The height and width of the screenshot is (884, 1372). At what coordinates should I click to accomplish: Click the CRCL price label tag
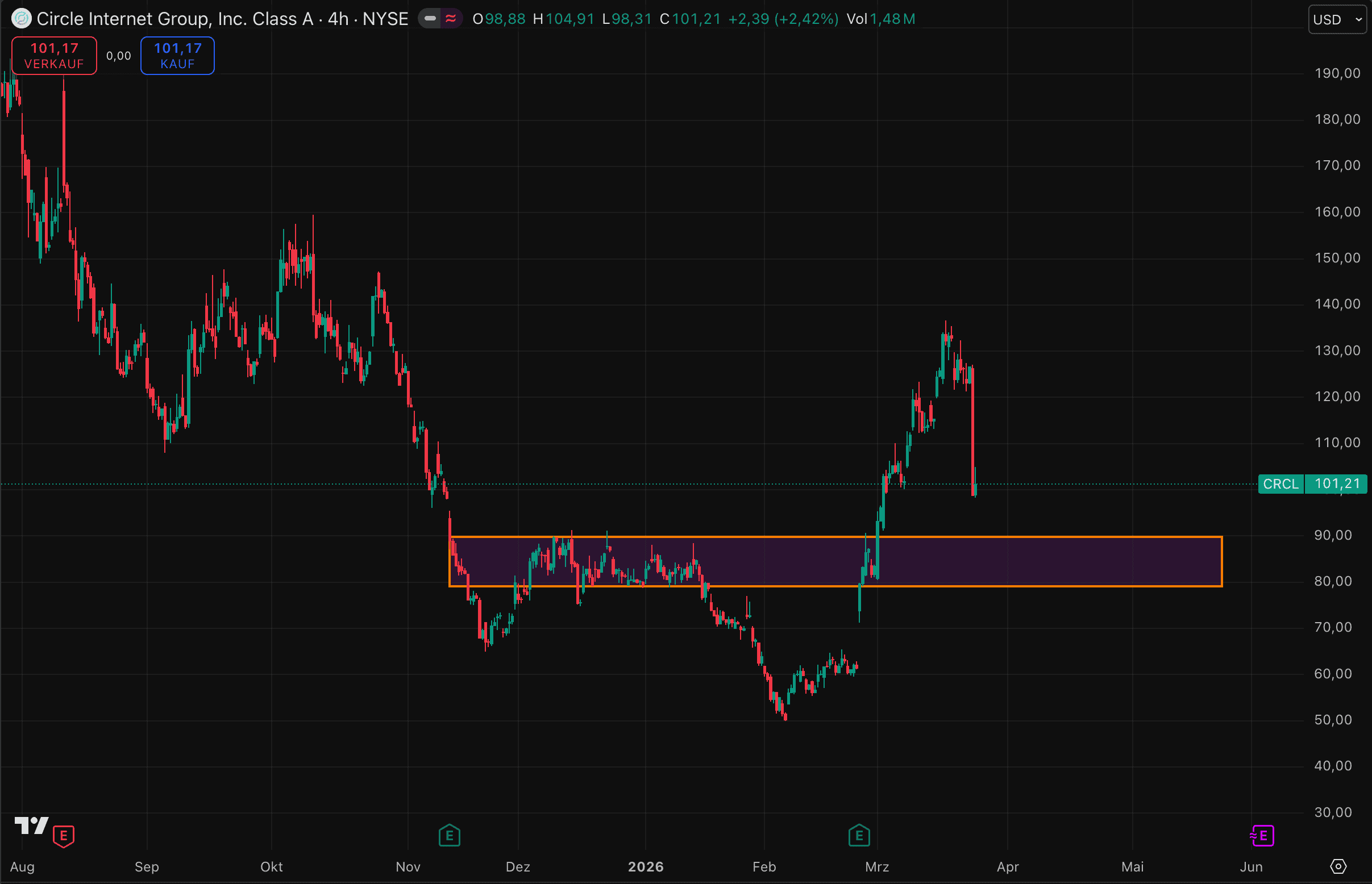pyautogui.click(x=1280, y=484)
